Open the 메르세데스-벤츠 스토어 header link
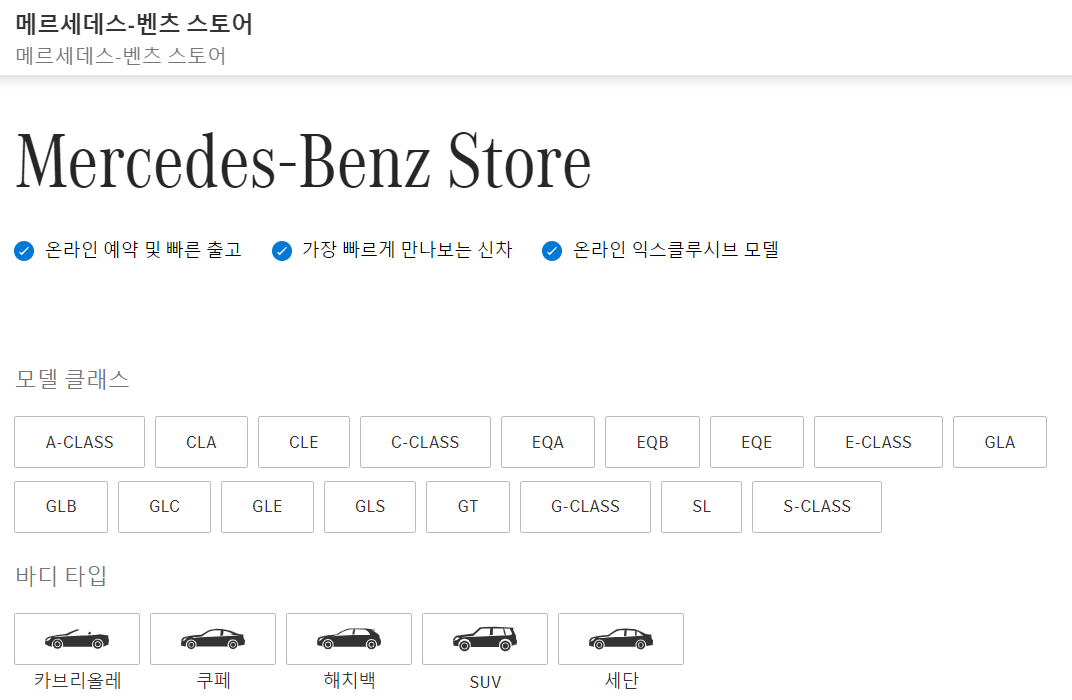This screenshot has height=700, width=1072. (x=133, y=24)
